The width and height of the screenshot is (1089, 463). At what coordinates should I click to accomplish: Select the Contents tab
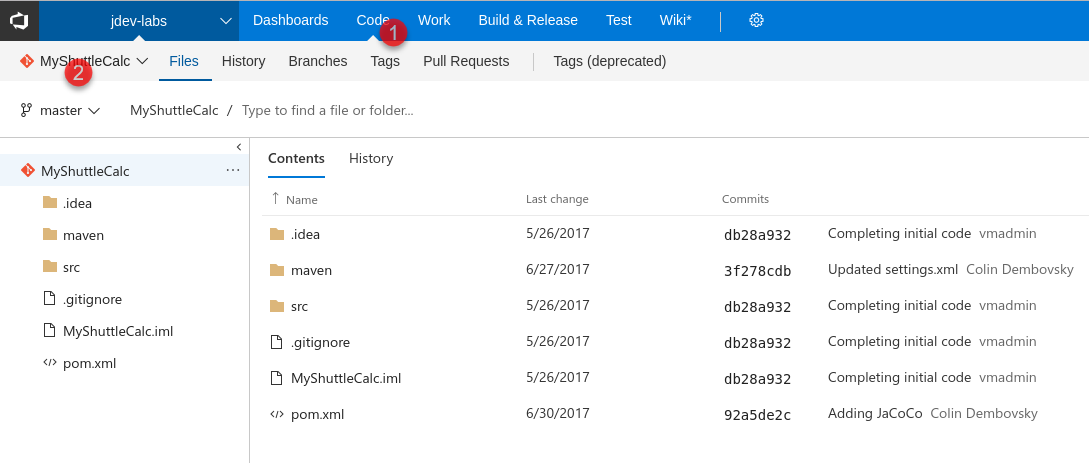tap(297, 158)
